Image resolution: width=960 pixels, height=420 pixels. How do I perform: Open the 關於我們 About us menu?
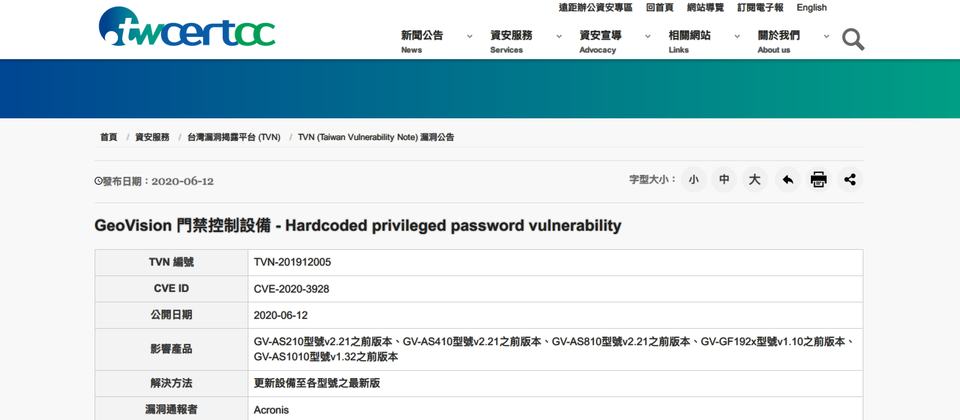click(778, 42)
